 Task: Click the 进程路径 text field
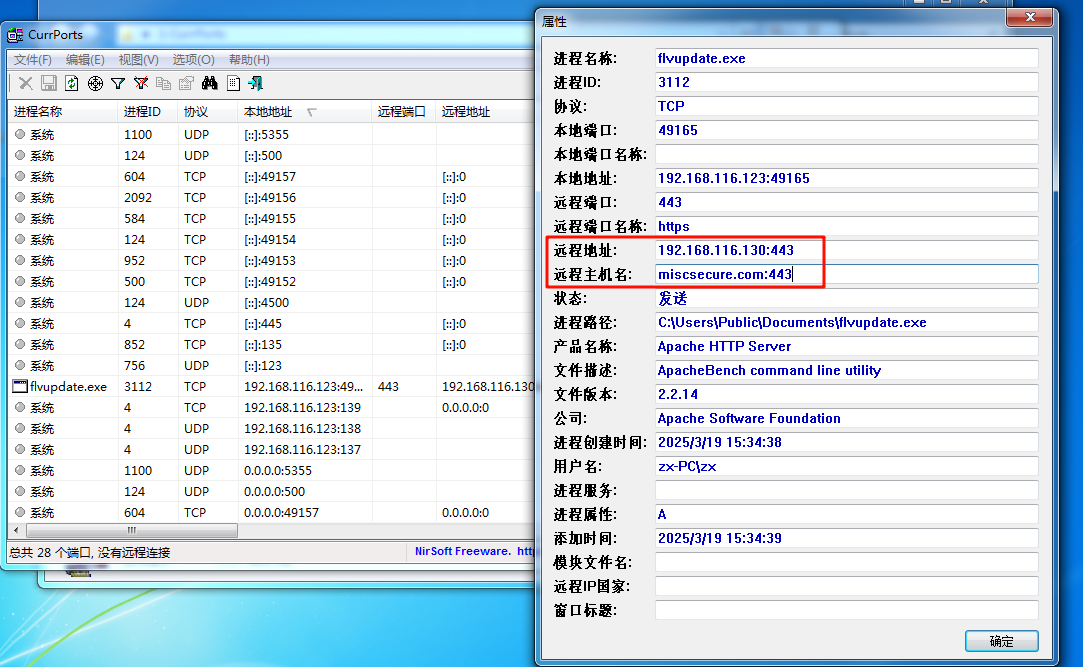[846, 322]
